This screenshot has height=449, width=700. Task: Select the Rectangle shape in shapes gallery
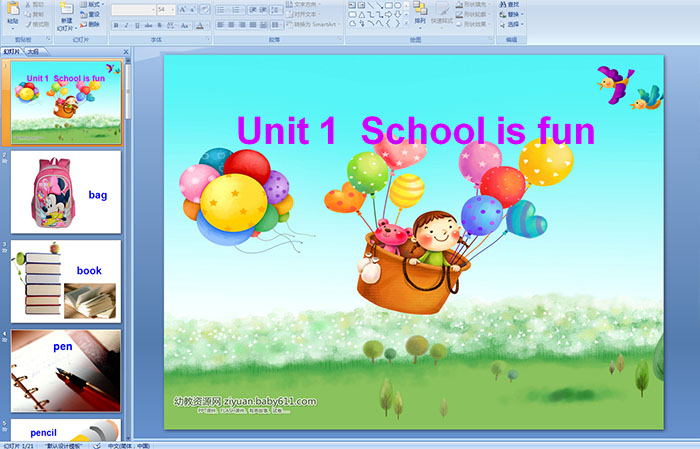point(389,5)
